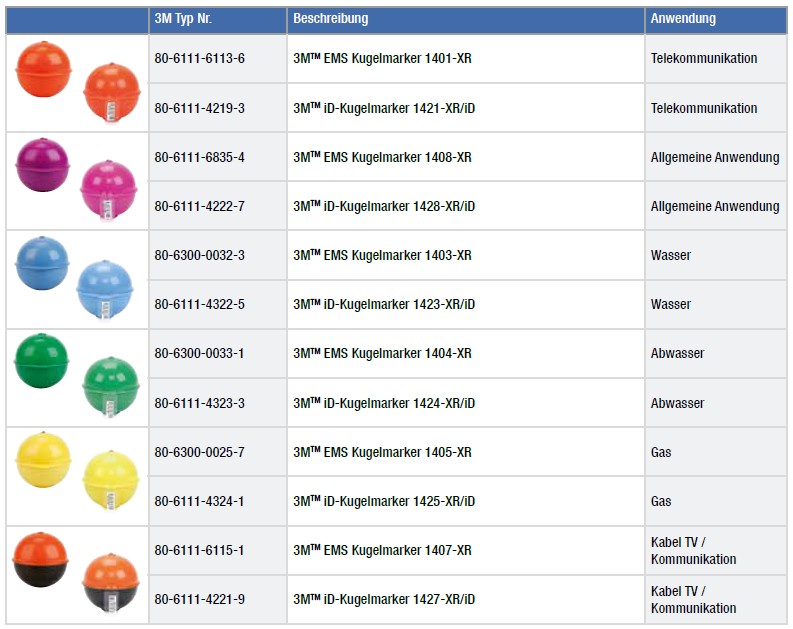Select '3M EMS Kugelmarker 1408-XR' description

click(382, 157)
